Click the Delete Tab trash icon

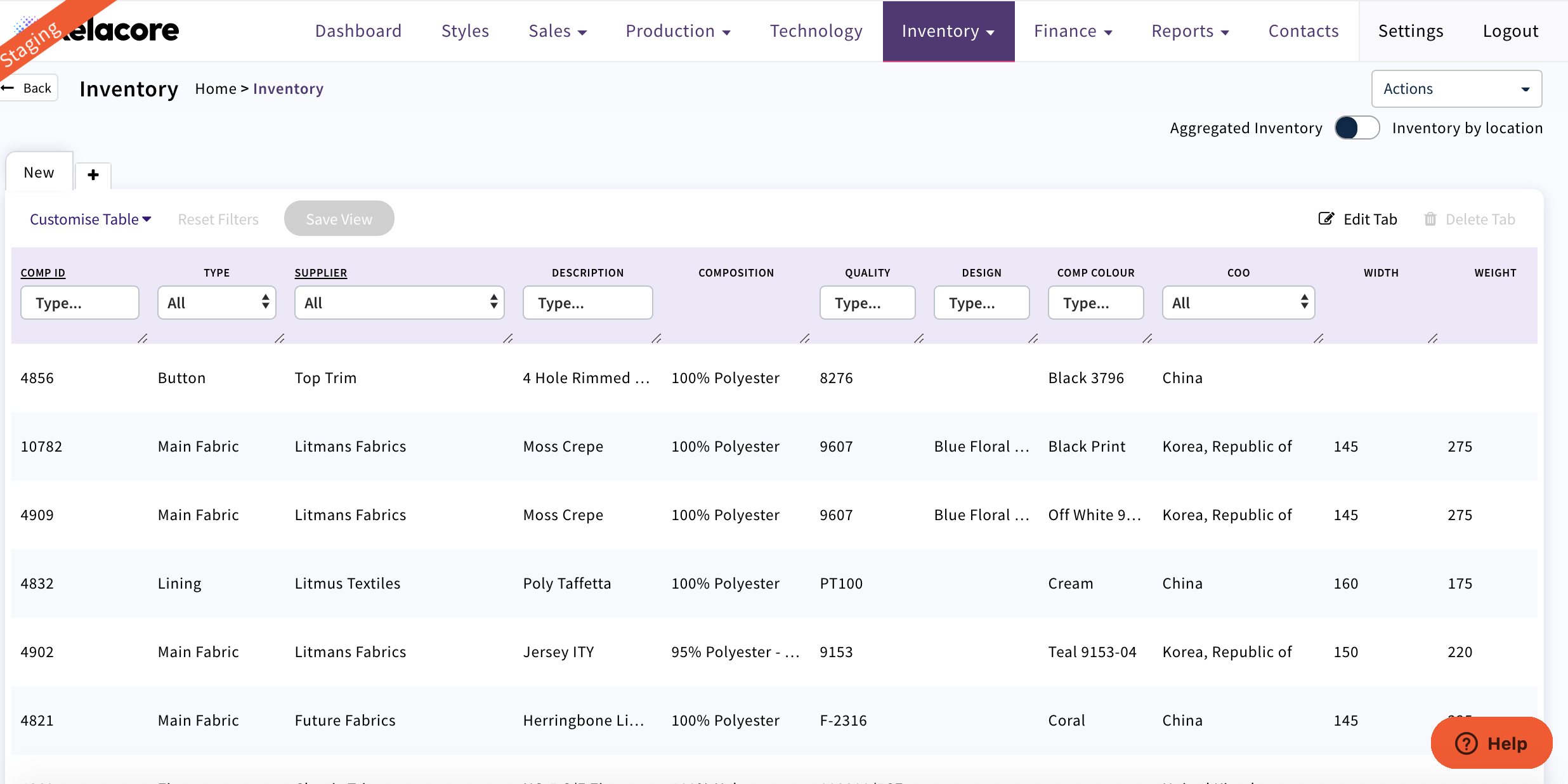click(1430, 219)
